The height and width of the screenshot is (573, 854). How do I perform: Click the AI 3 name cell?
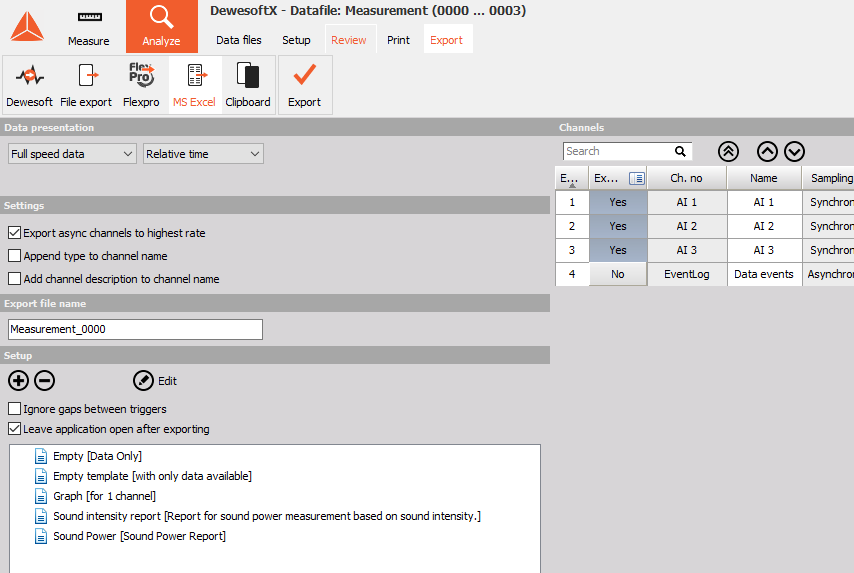(764, 250)
